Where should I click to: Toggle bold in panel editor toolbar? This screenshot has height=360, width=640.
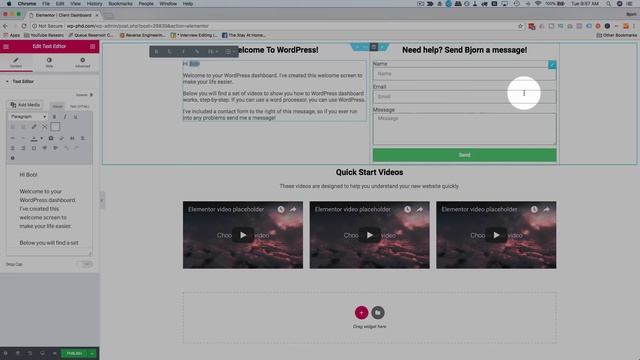(54, 117)
